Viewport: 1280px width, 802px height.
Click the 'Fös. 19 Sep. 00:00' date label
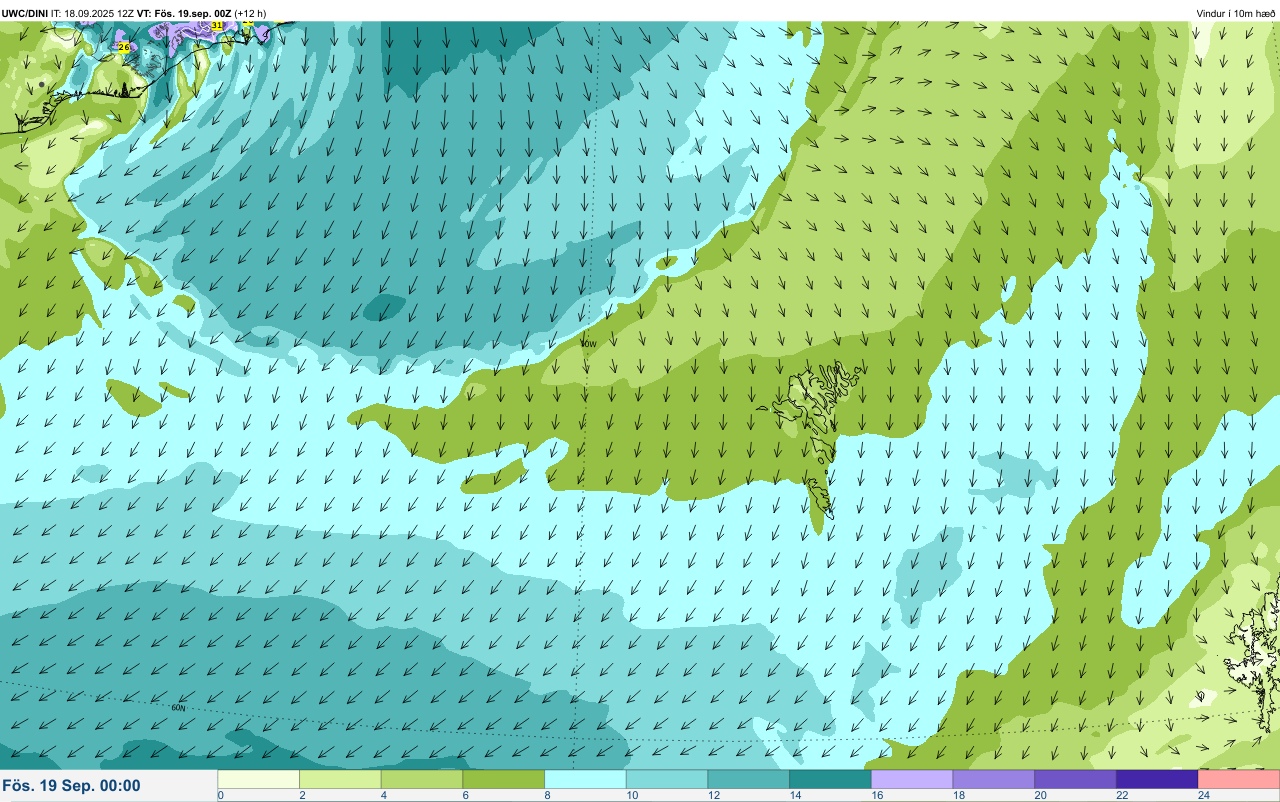72,786
